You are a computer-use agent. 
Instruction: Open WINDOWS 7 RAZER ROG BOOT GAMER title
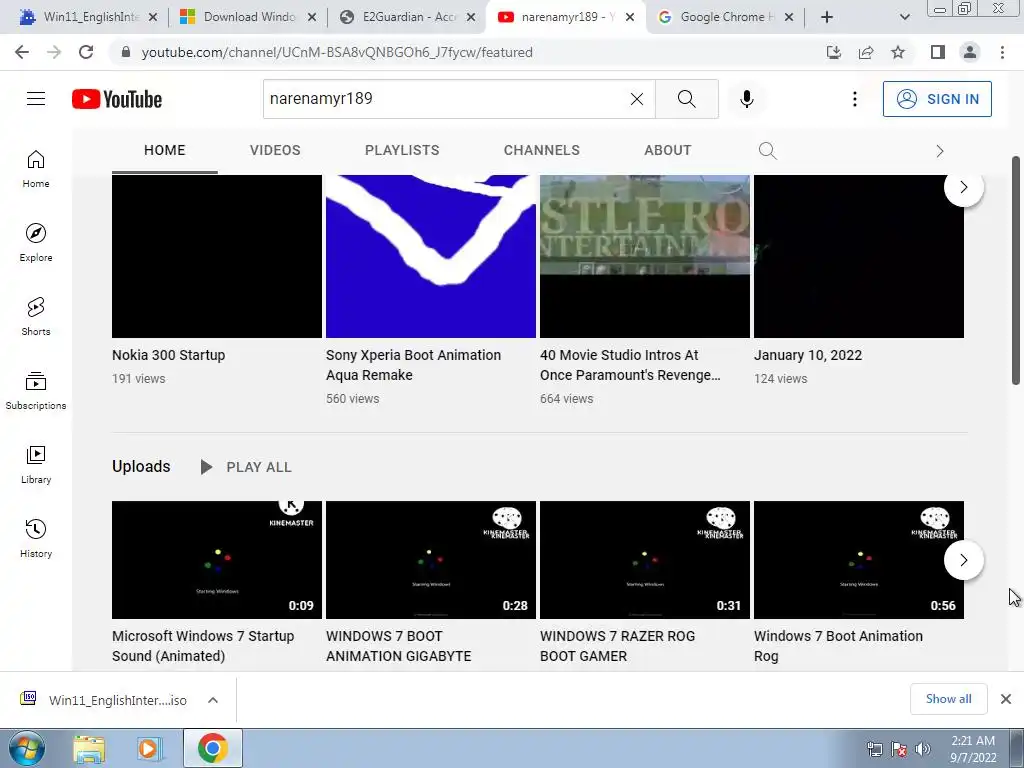click(618, 646)
